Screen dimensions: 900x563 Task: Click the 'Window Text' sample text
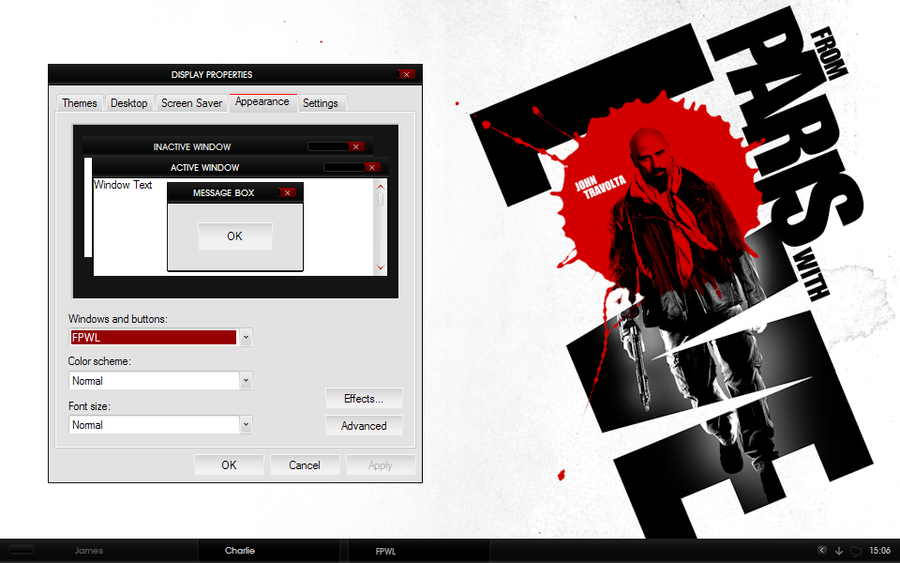click(123, 185)
